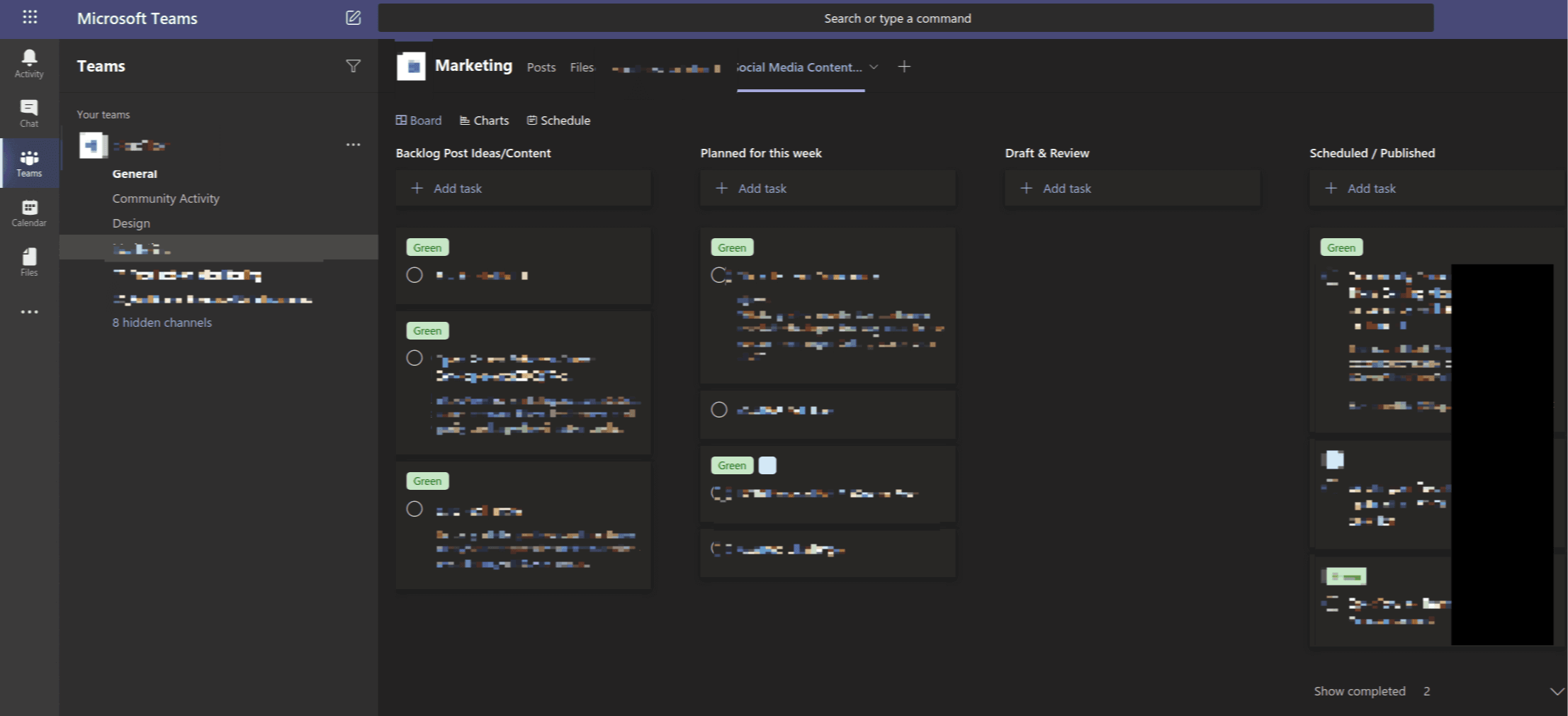Viewport: 1568px width, 716px height.
Task: Click Green label on second Backlog card
Action: click(427, 330)
